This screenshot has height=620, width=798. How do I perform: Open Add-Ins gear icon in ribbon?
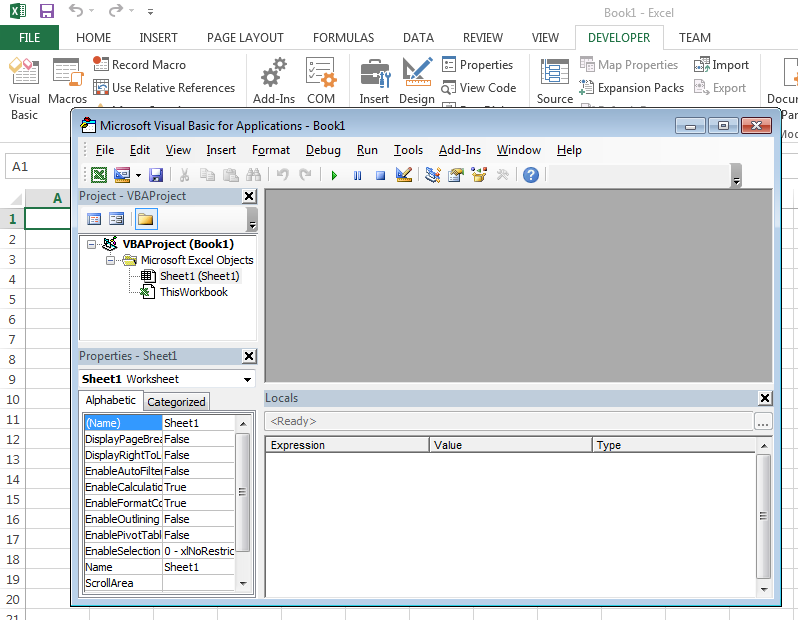(x=274, y=80)
